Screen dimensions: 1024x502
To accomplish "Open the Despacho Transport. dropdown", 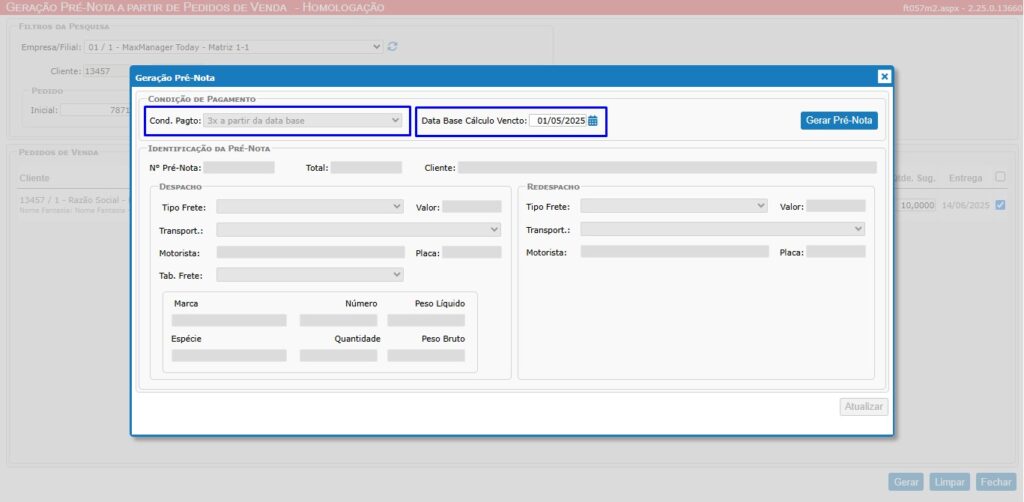I will click(x=359, y=230).
